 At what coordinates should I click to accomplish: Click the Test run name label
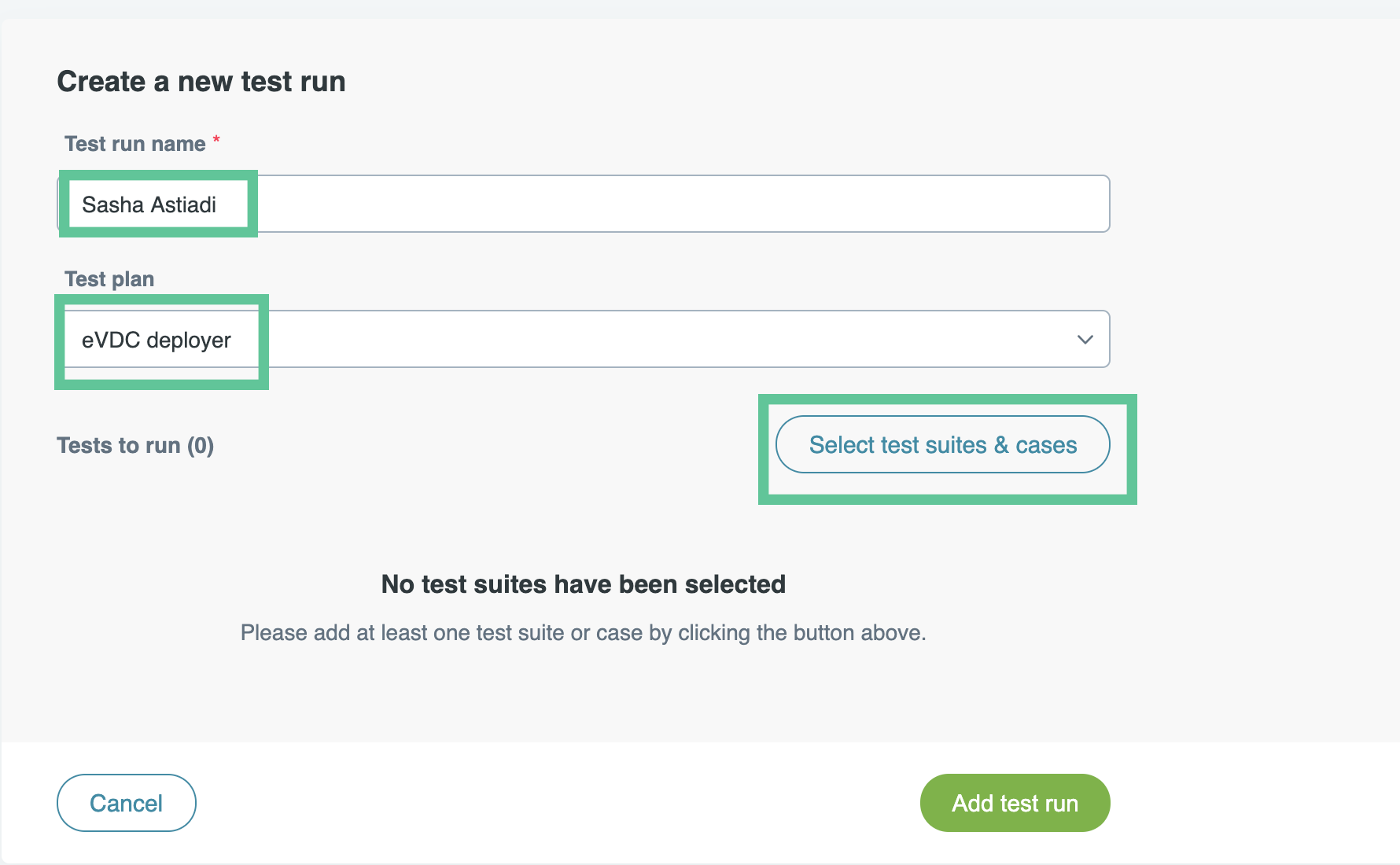click(134, 144)
